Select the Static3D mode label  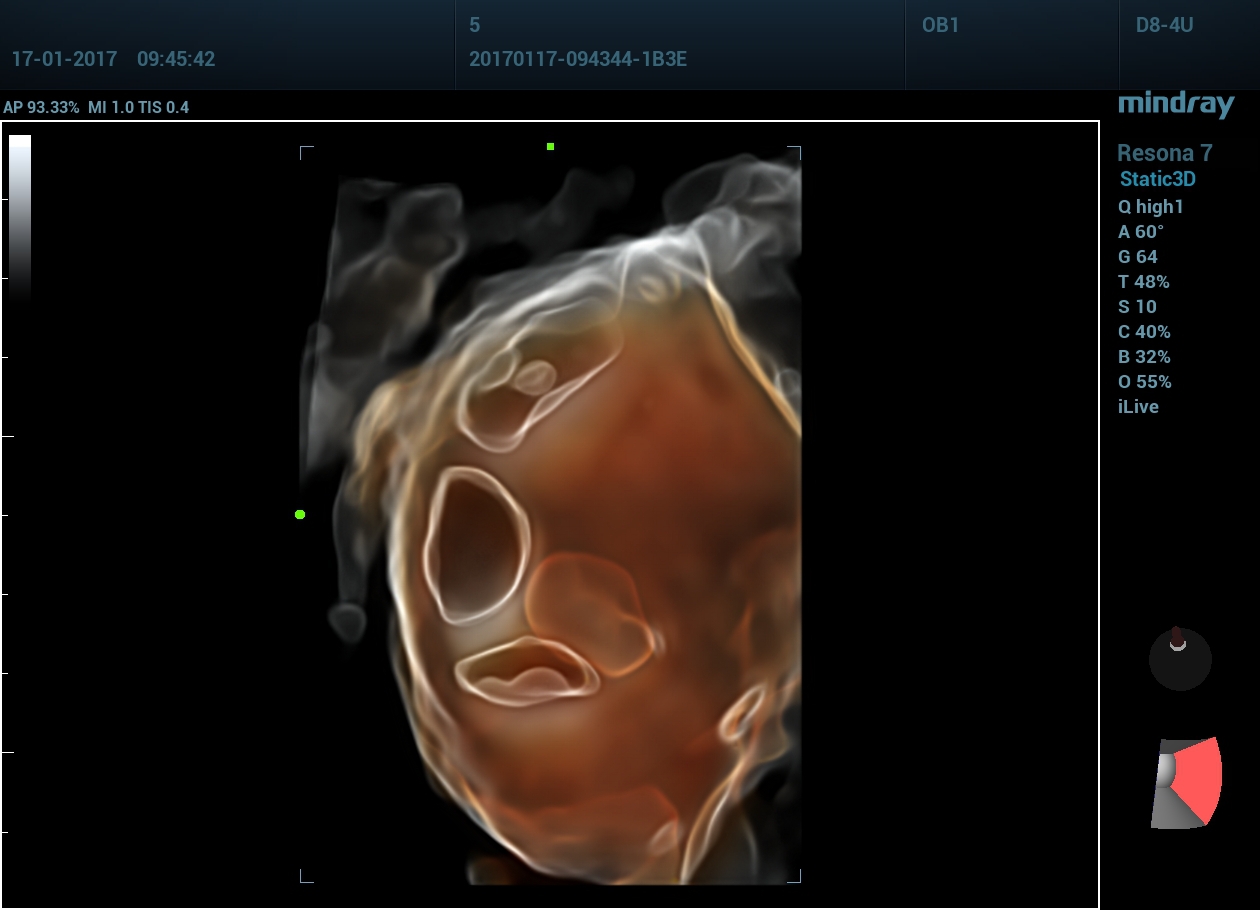1157,180
